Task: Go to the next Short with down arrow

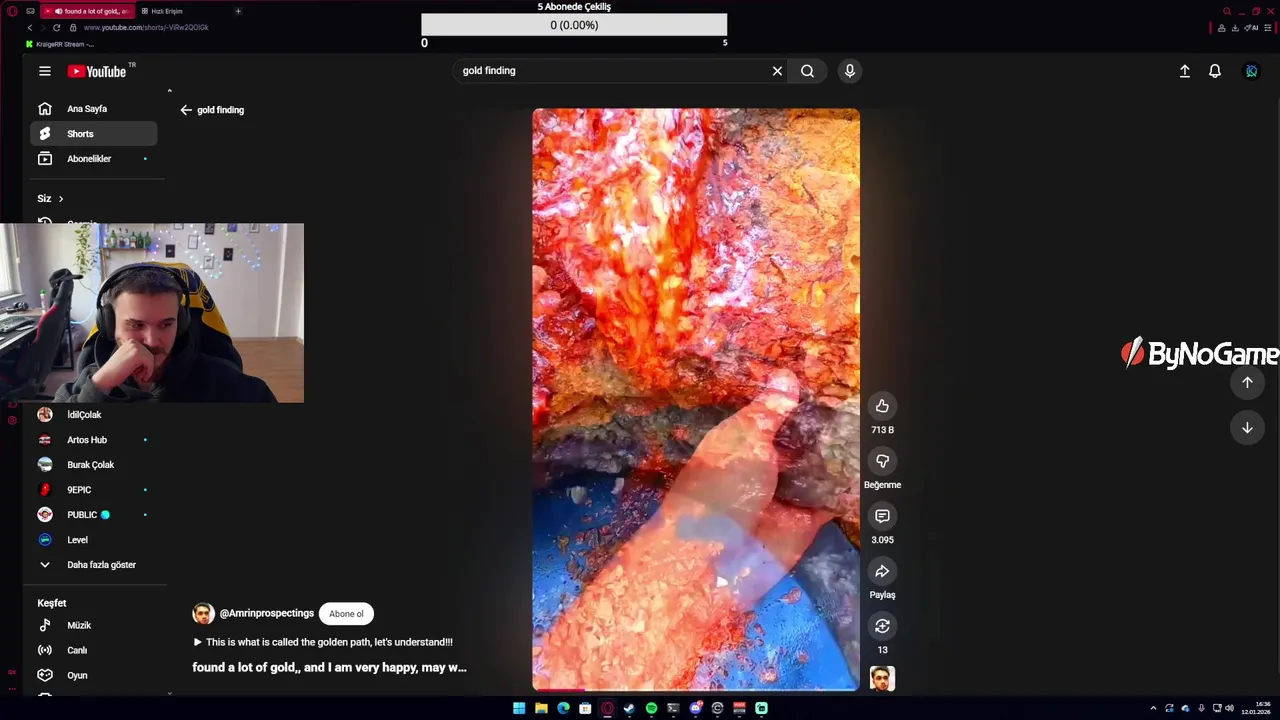Action: [1247, 427]
